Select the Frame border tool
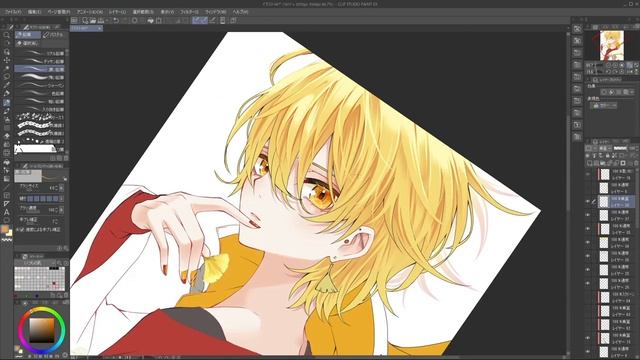The width and height of the screenshot is (640, 360). pos(7,195)
